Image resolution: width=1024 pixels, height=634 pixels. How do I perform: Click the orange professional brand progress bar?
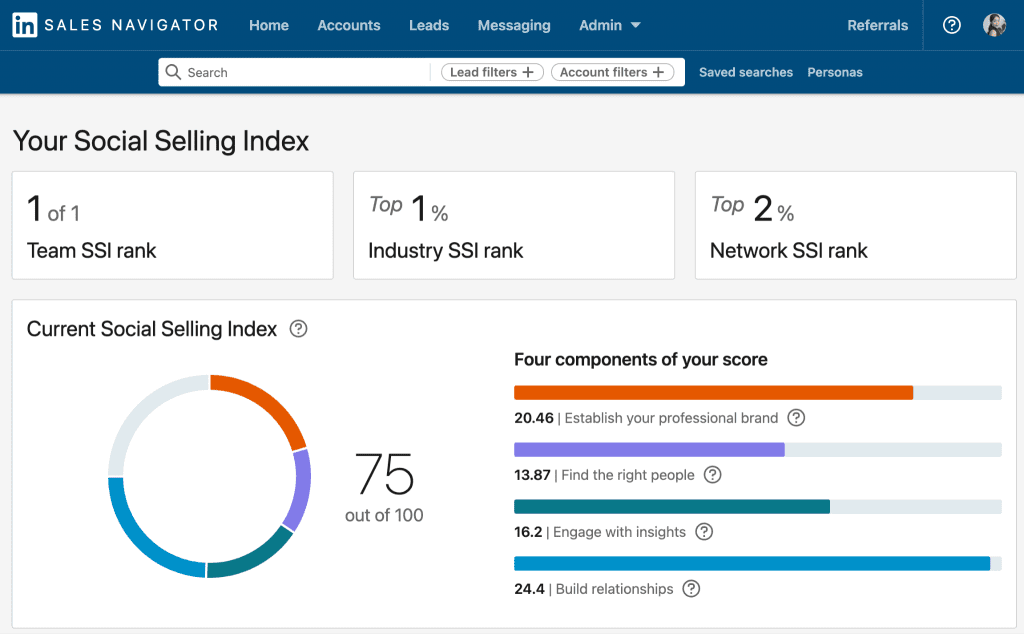pyautogui.click(x=713, y=392)
